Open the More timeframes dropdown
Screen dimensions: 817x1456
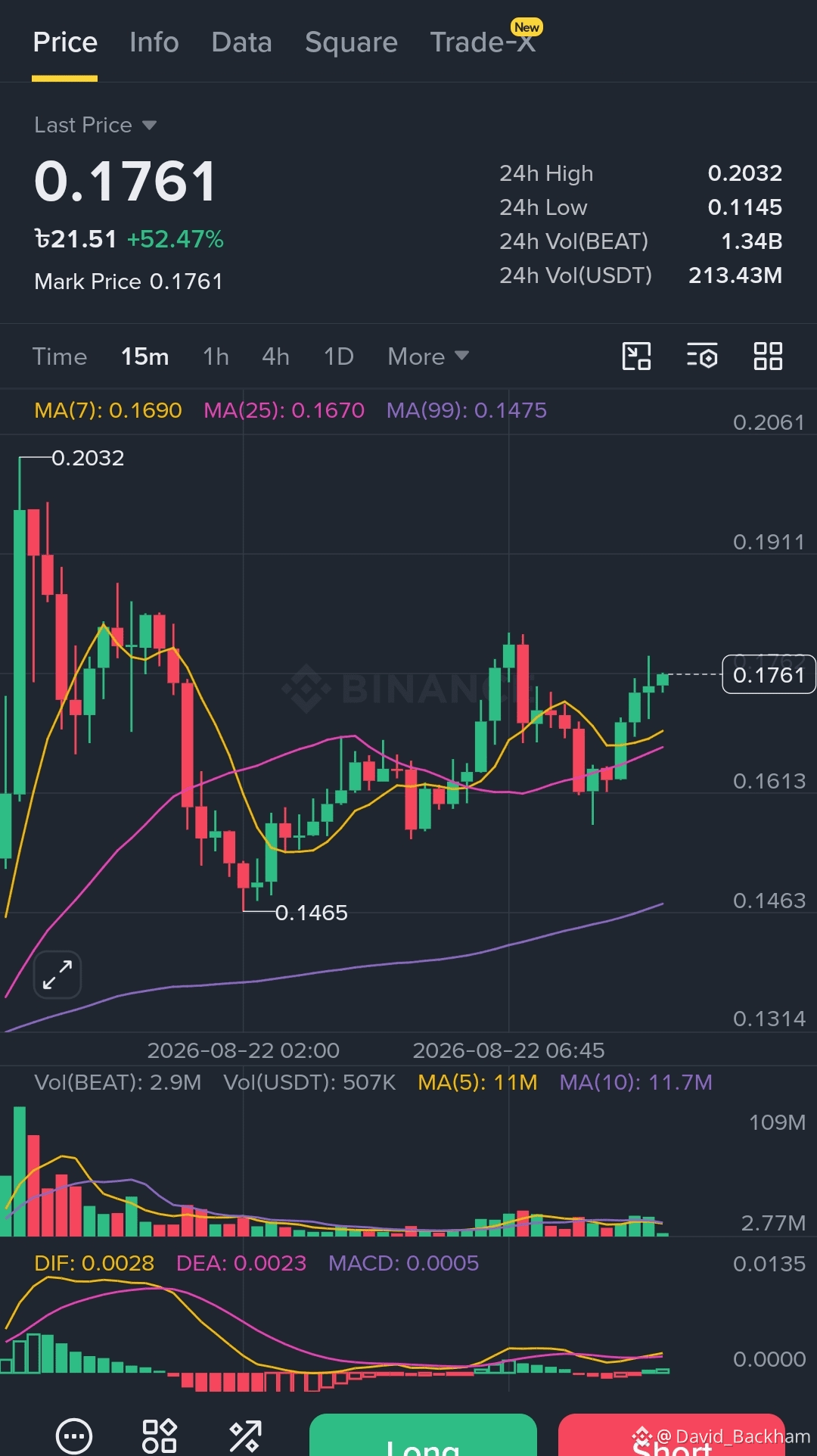point(428,356)
